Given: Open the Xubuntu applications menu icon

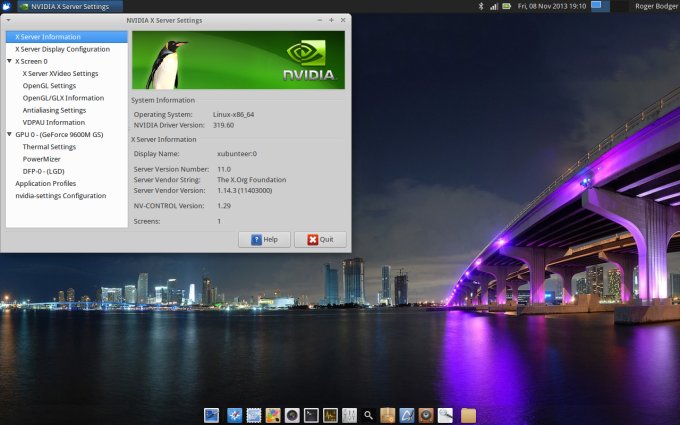Looking at the screenshot, I should 6,6.
